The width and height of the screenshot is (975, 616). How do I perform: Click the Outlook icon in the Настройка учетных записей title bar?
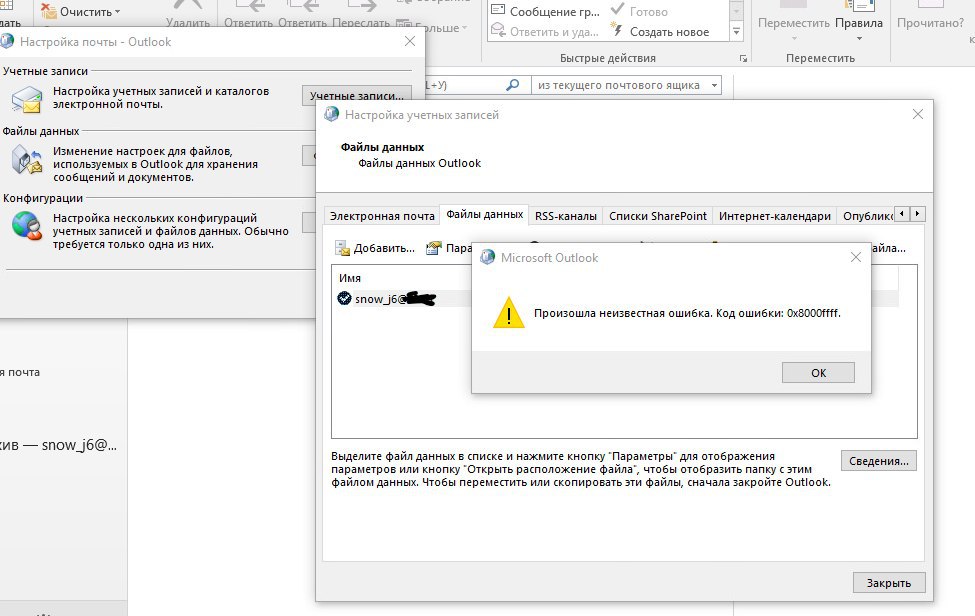(x=332, y=114)
